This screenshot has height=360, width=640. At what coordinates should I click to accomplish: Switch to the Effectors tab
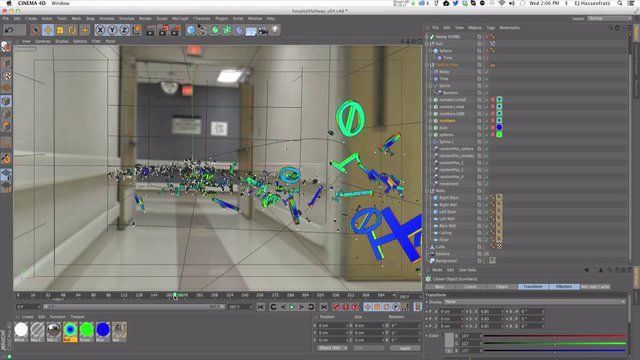[564, 287]
